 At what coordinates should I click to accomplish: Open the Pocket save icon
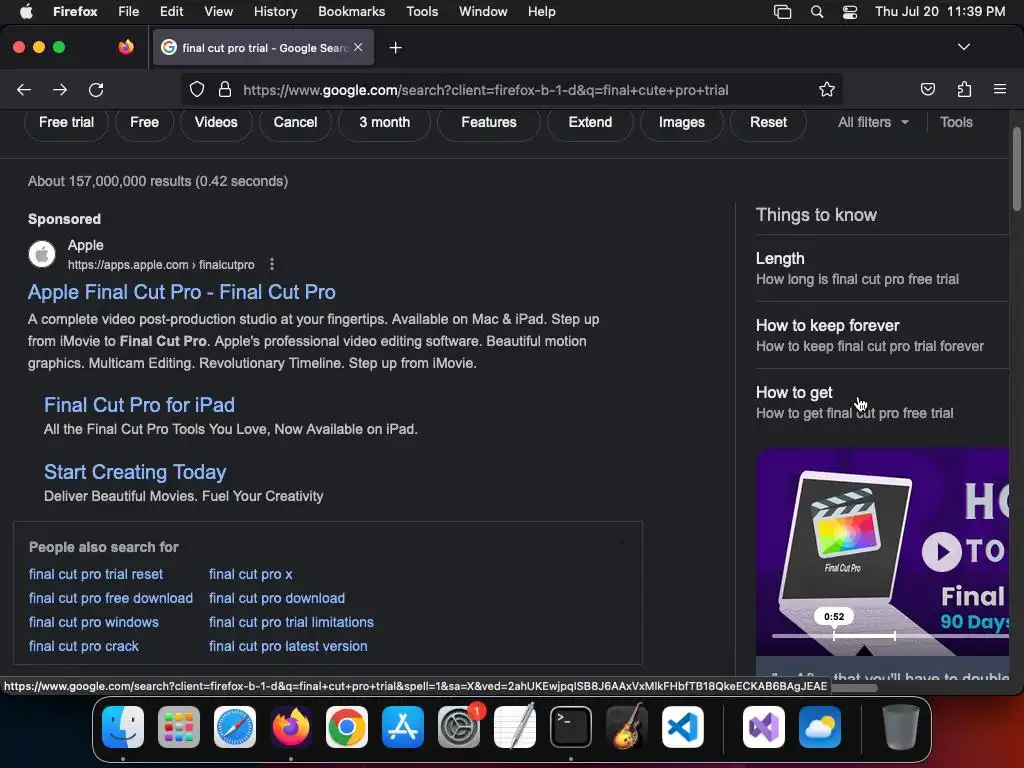(x=927, y=89)
